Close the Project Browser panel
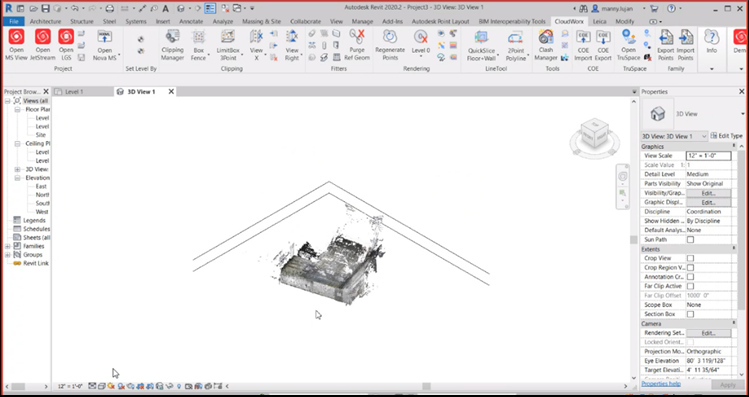The image size is (749, 397). [46, 91]
